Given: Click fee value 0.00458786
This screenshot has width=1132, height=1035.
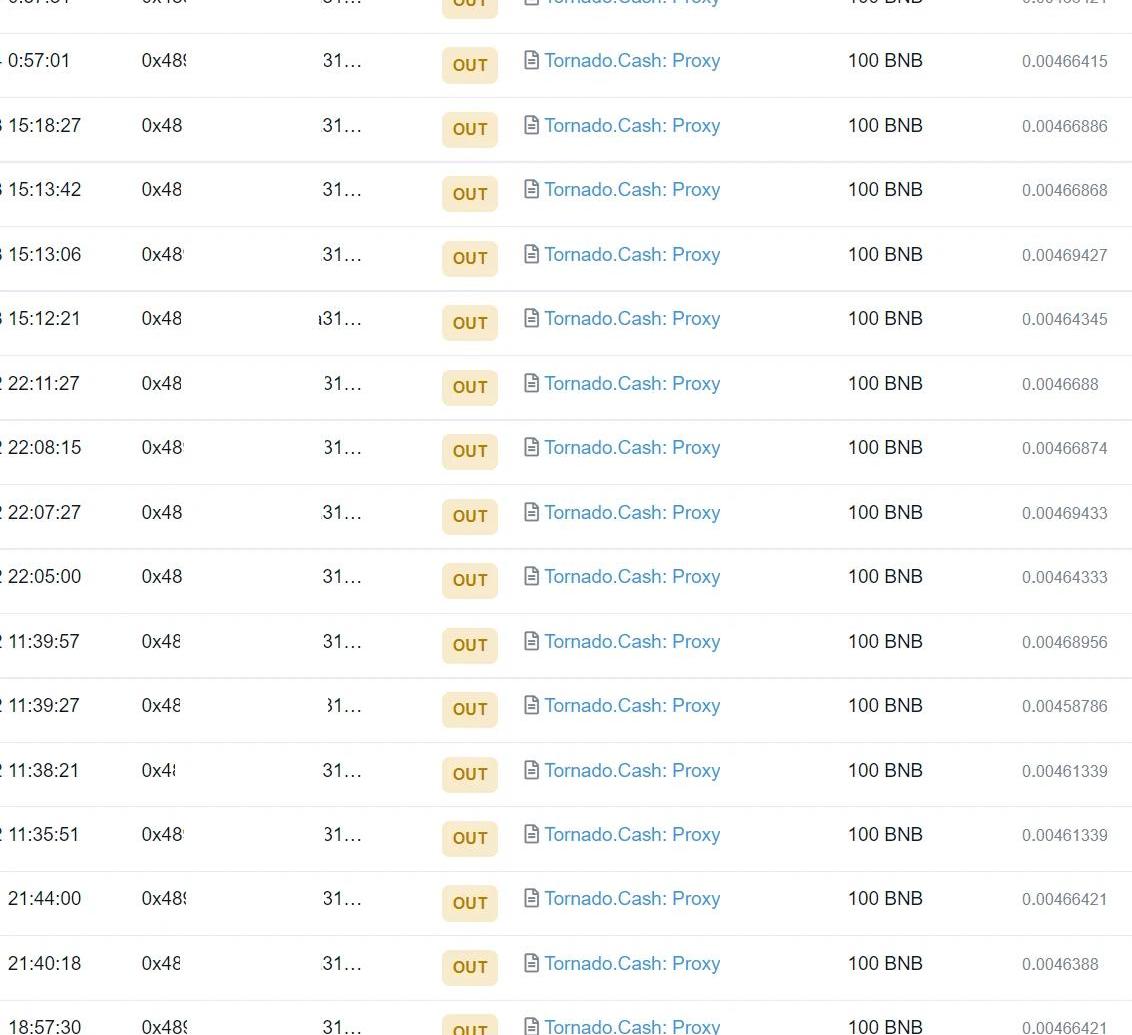Looking at the screenshot, I should pyautogui.click(x=1064, y=706).
